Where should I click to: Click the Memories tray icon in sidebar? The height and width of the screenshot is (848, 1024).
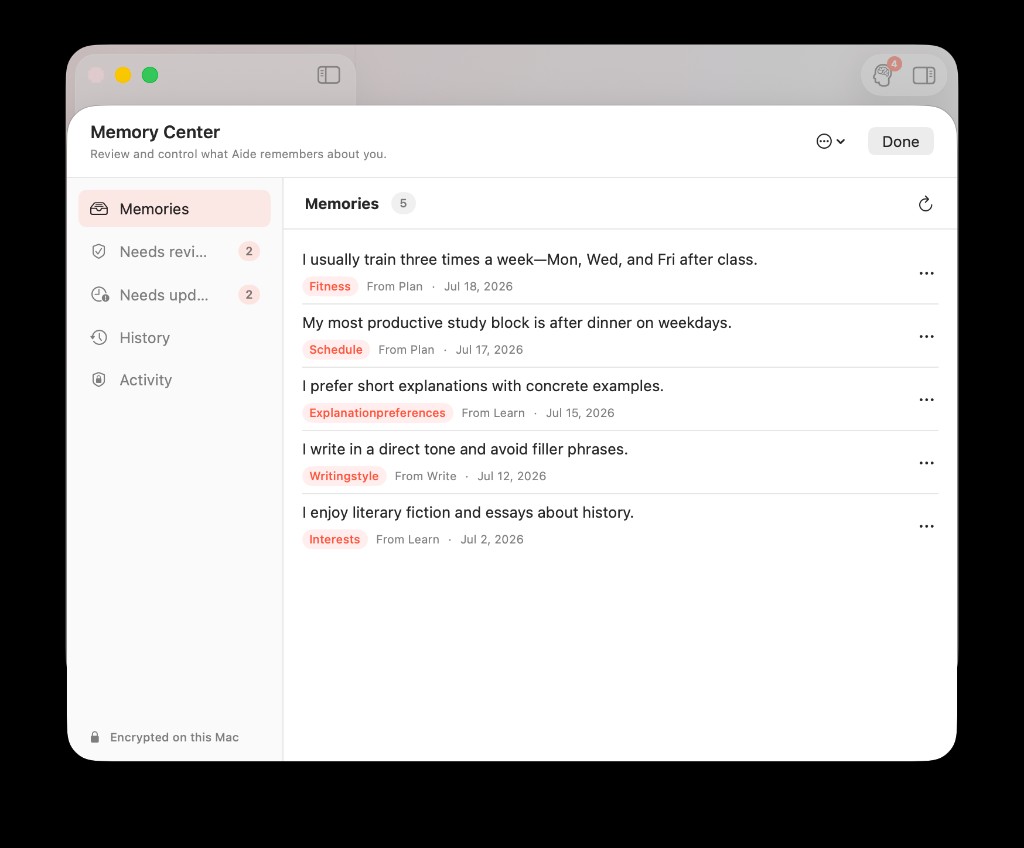coord(99,208)
